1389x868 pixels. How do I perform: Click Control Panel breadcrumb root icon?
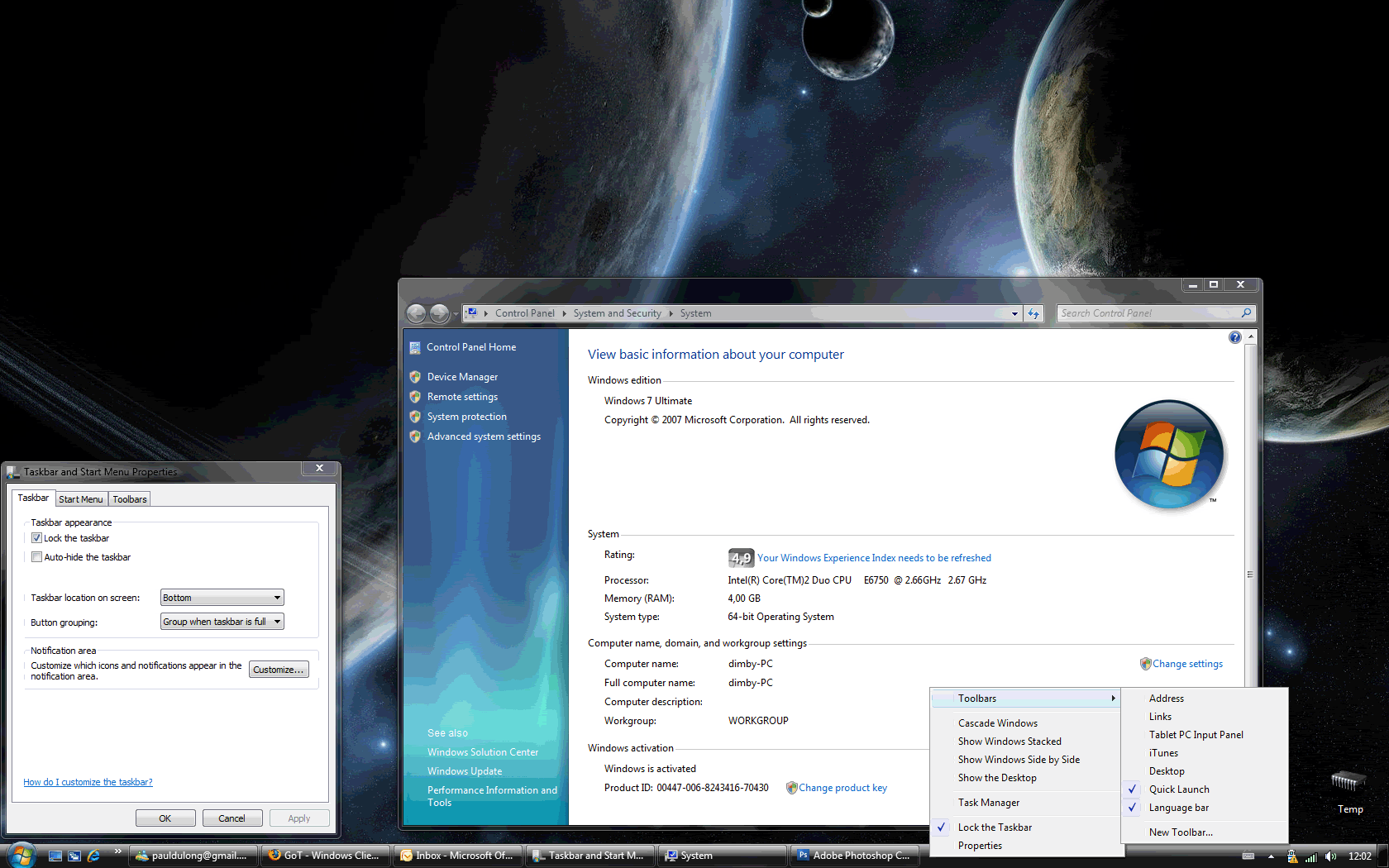pyautogui.click(x=471, y=313)
